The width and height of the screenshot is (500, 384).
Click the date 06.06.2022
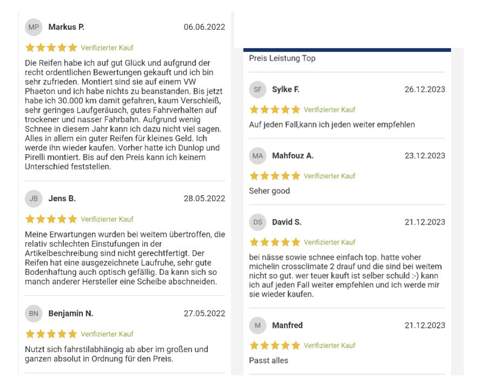pos(204,27)
